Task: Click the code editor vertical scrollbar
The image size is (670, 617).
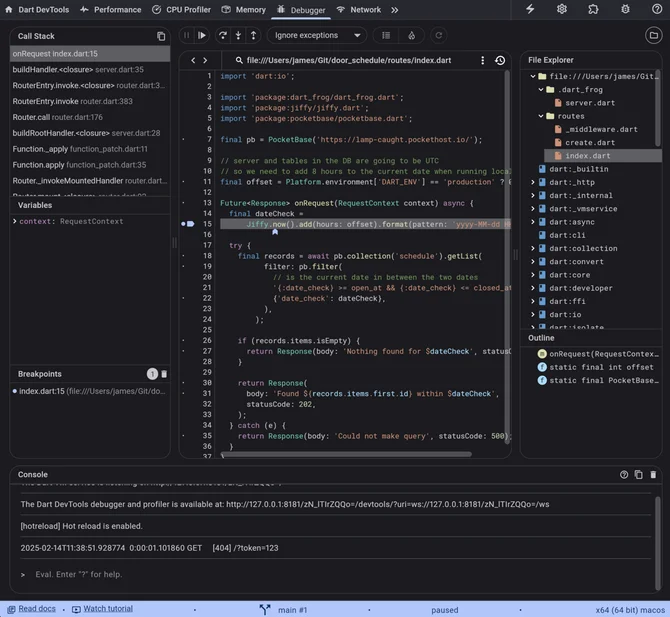Action: (507, 256)
